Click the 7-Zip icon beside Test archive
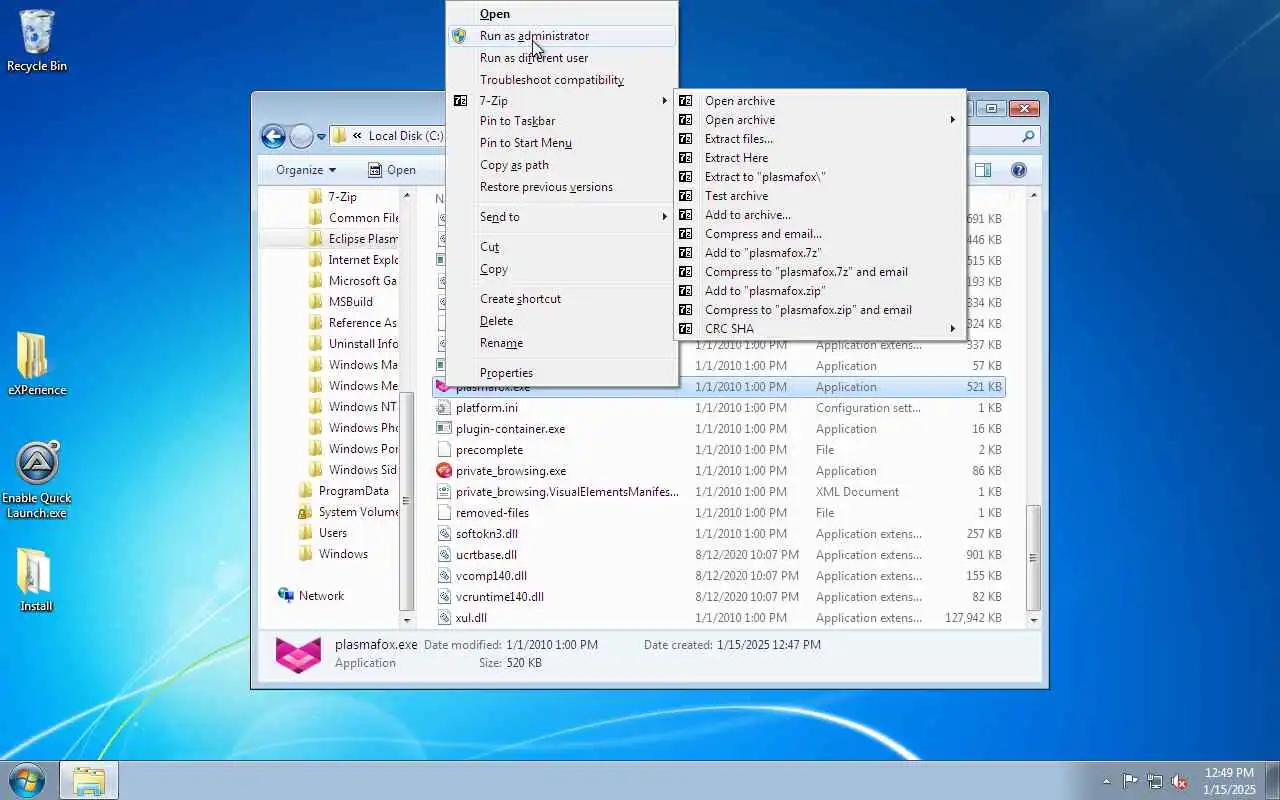The width and height of the screenshot is (1280, 800). pyautogui.click(x=685, y=196)
